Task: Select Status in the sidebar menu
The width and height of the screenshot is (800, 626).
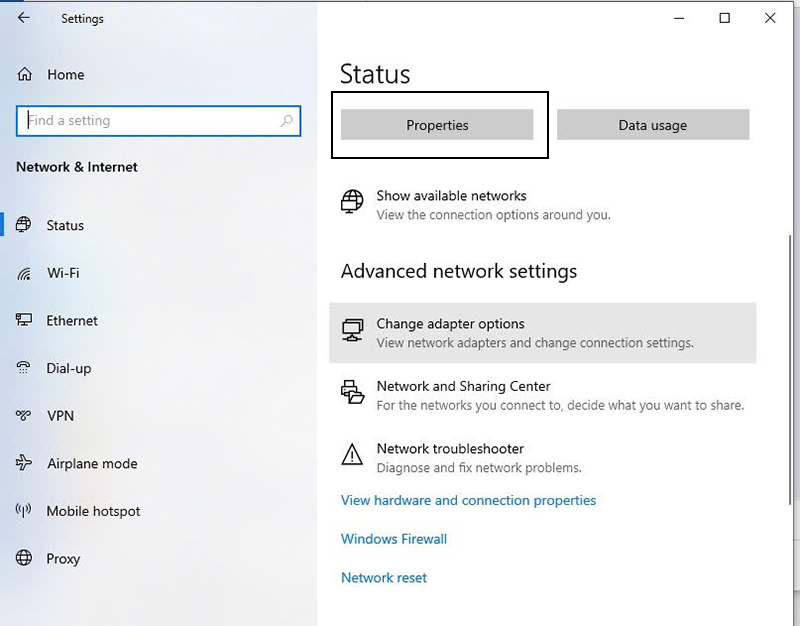Action: click(x=65, y=226)
